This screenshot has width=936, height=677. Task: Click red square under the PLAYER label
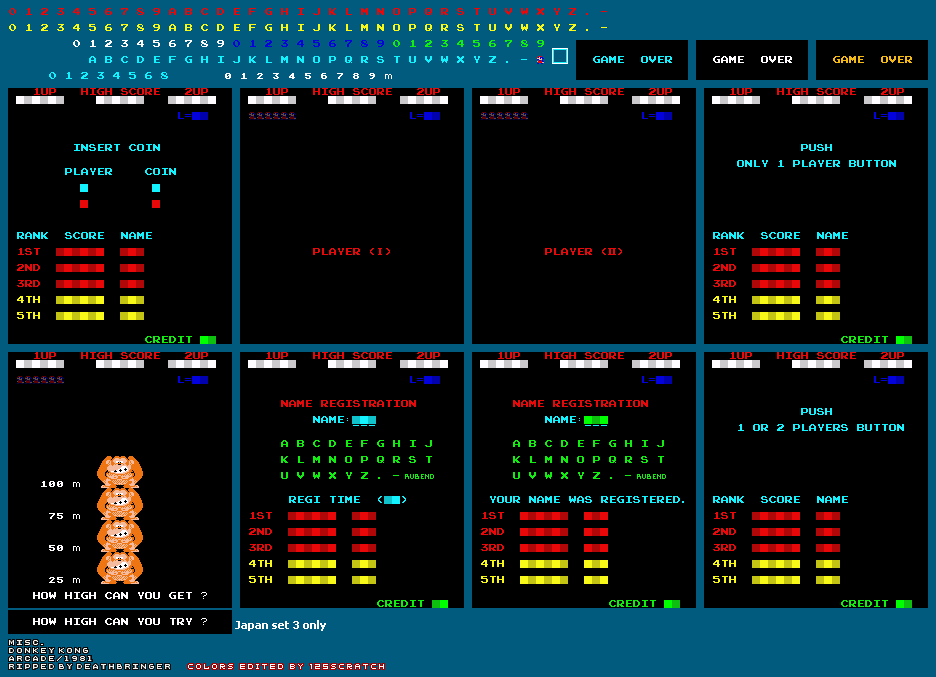84,204
